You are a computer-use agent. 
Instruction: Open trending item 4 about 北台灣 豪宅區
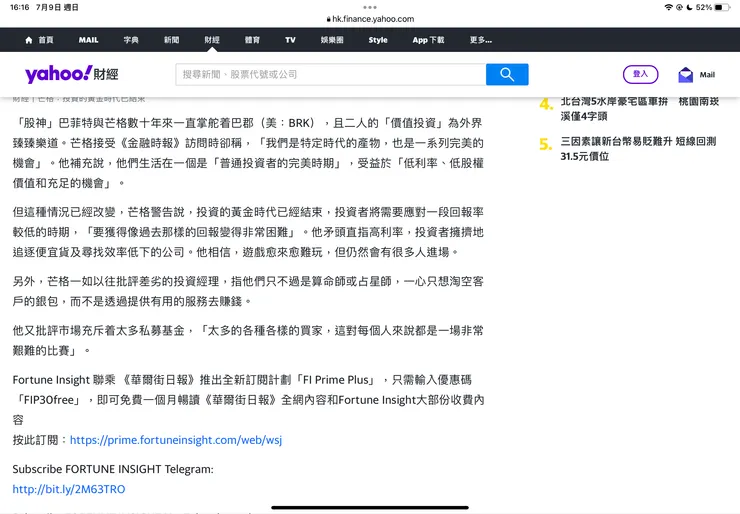pos(639,109)
